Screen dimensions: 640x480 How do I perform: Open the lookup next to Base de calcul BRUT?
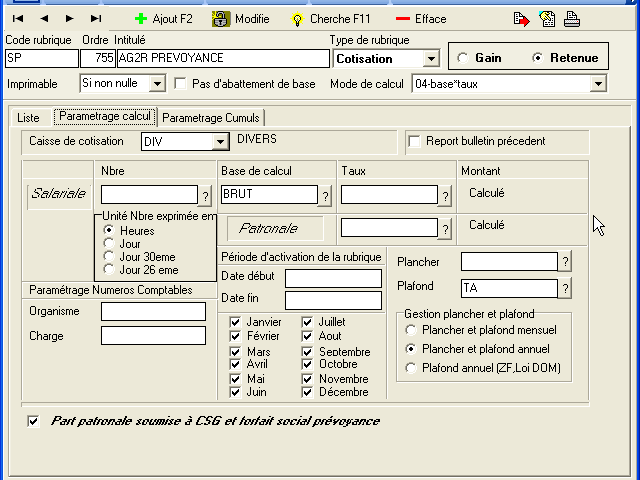coord(325,196)
